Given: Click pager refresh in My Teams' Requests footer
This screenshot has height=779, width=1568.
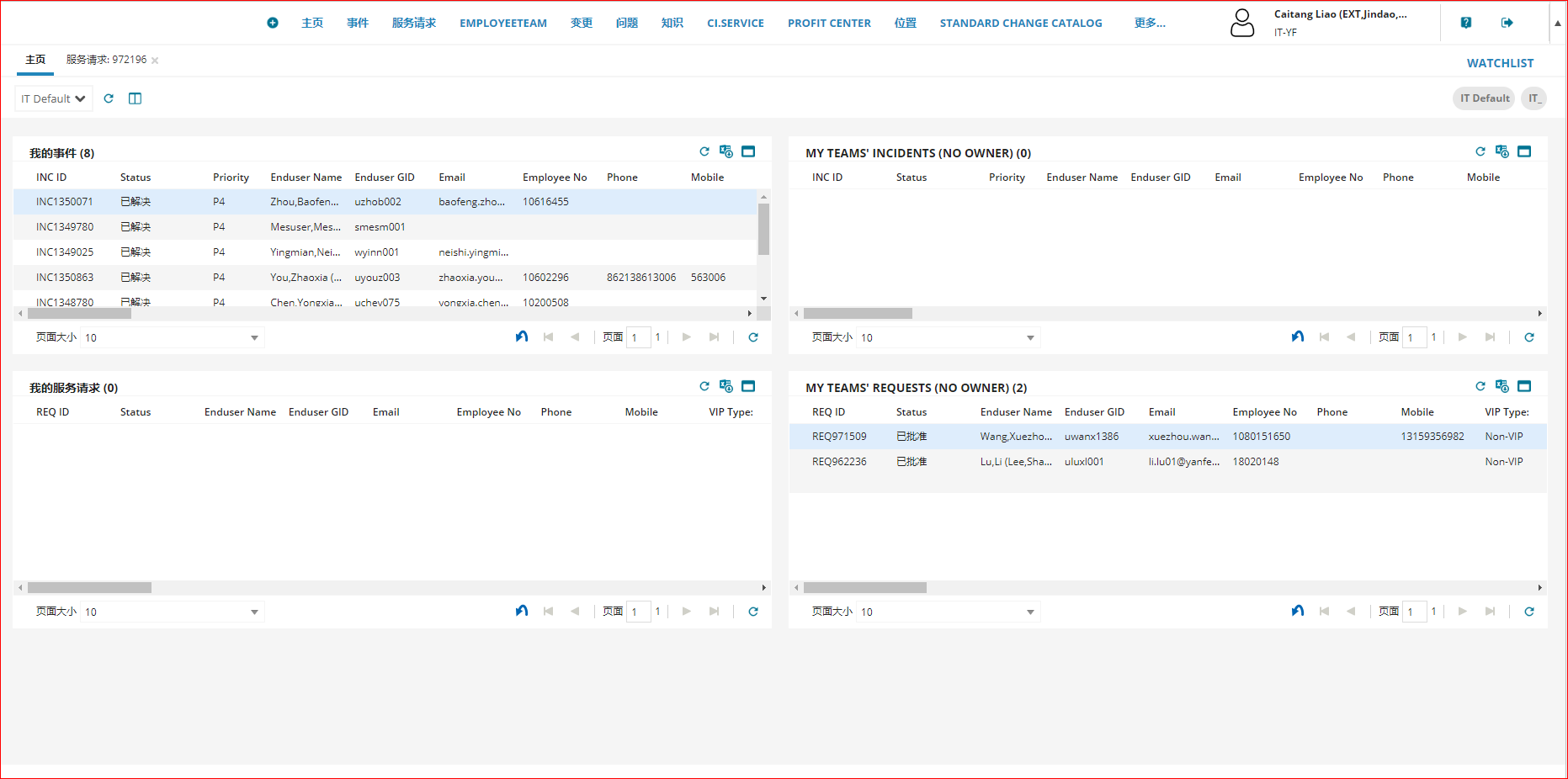Looking at the screenshot, I should click(x=1529, y=612).
